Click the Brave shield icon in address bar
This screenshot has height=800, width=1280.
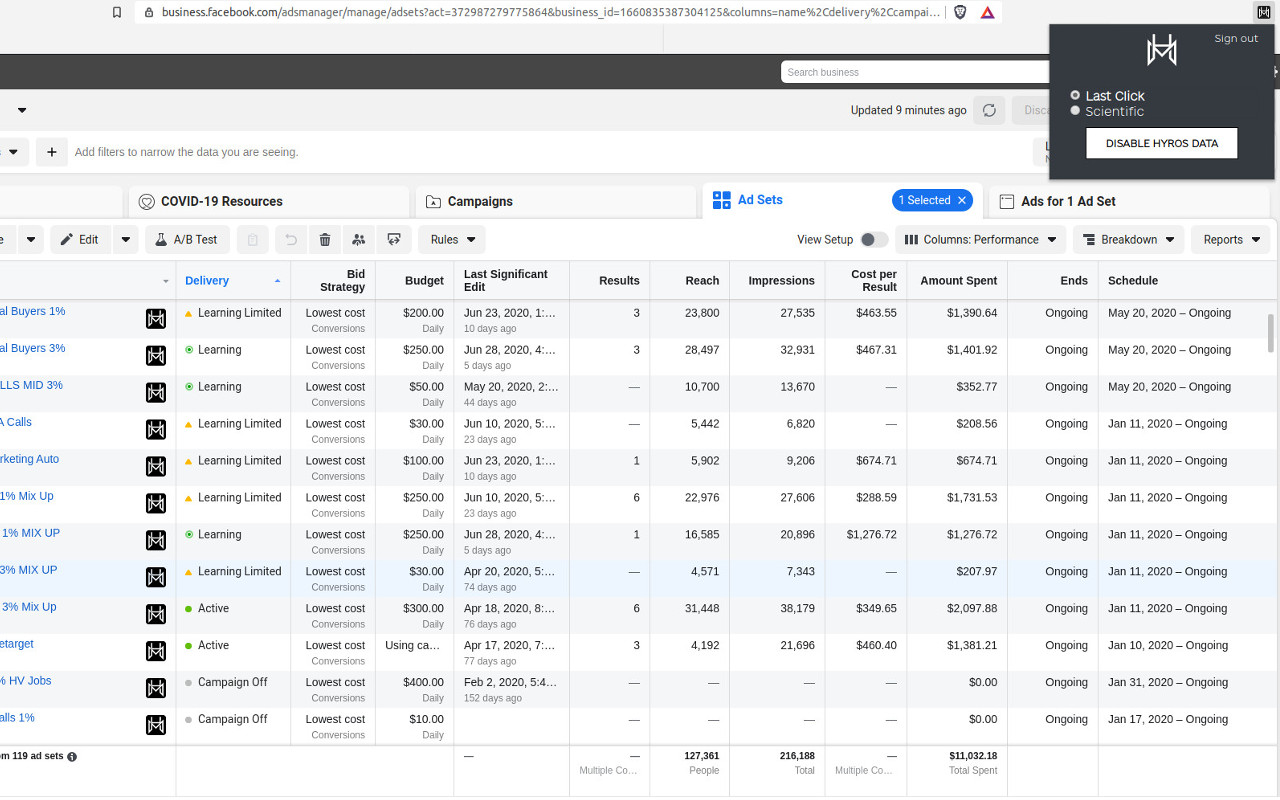click(961, 12)
